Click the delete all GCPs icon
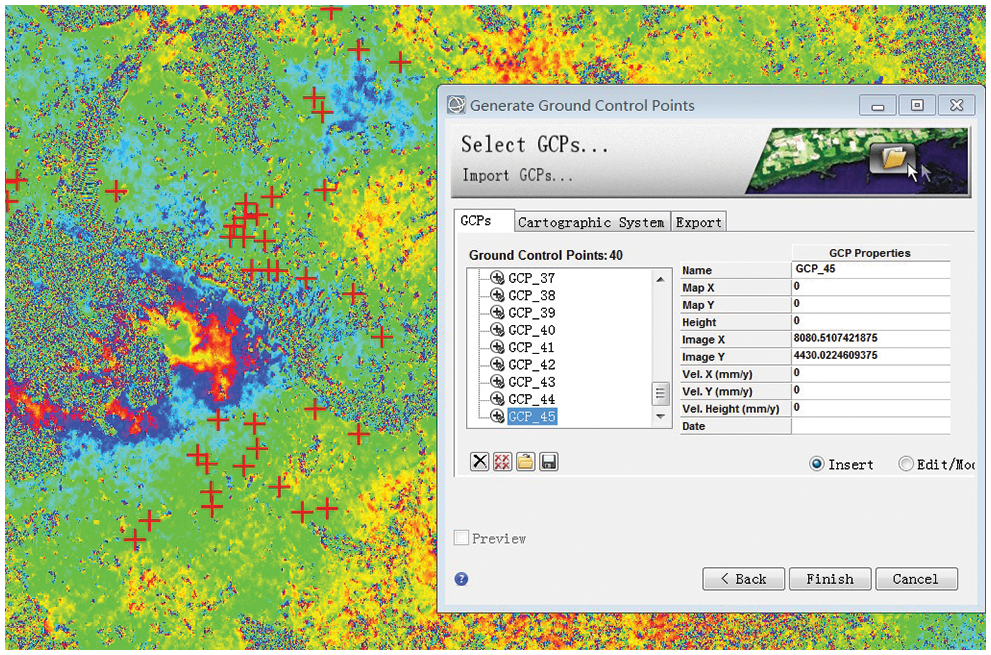This screenshot has width=991, height=655. tap(503, 461)
